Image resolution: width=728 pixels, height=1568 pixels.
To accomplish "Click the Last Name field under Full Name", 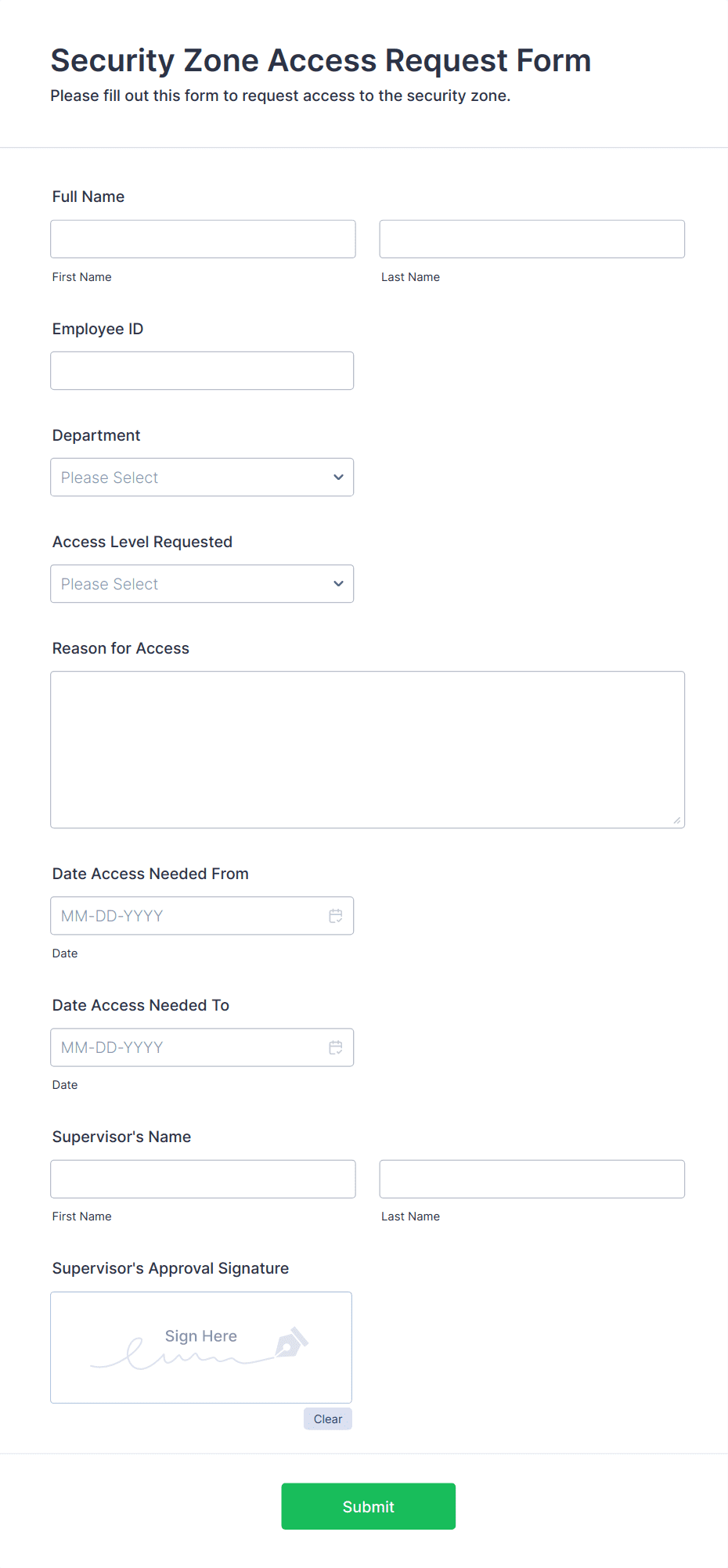I will [532, 240].
